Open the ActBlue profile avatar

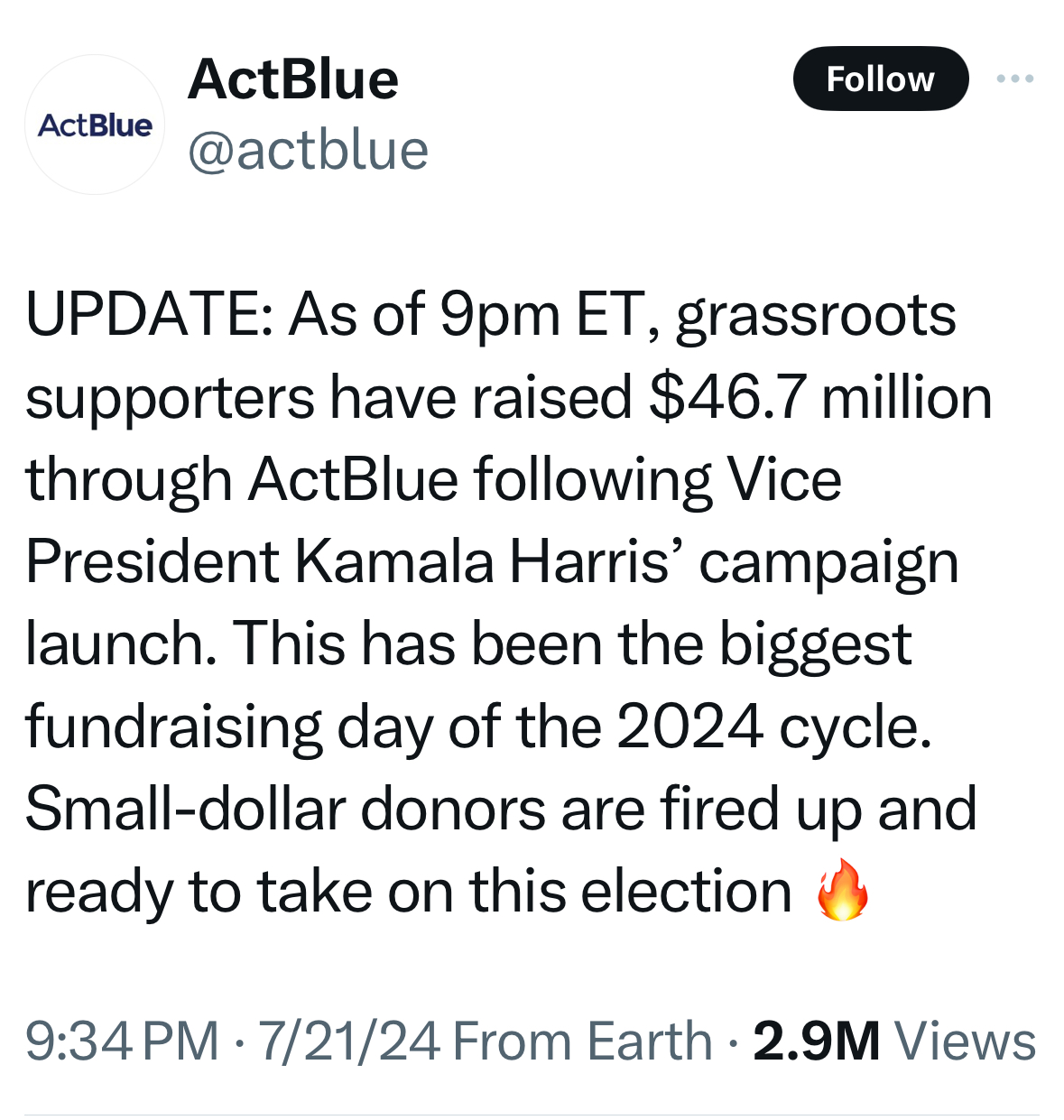coord(95,125)
